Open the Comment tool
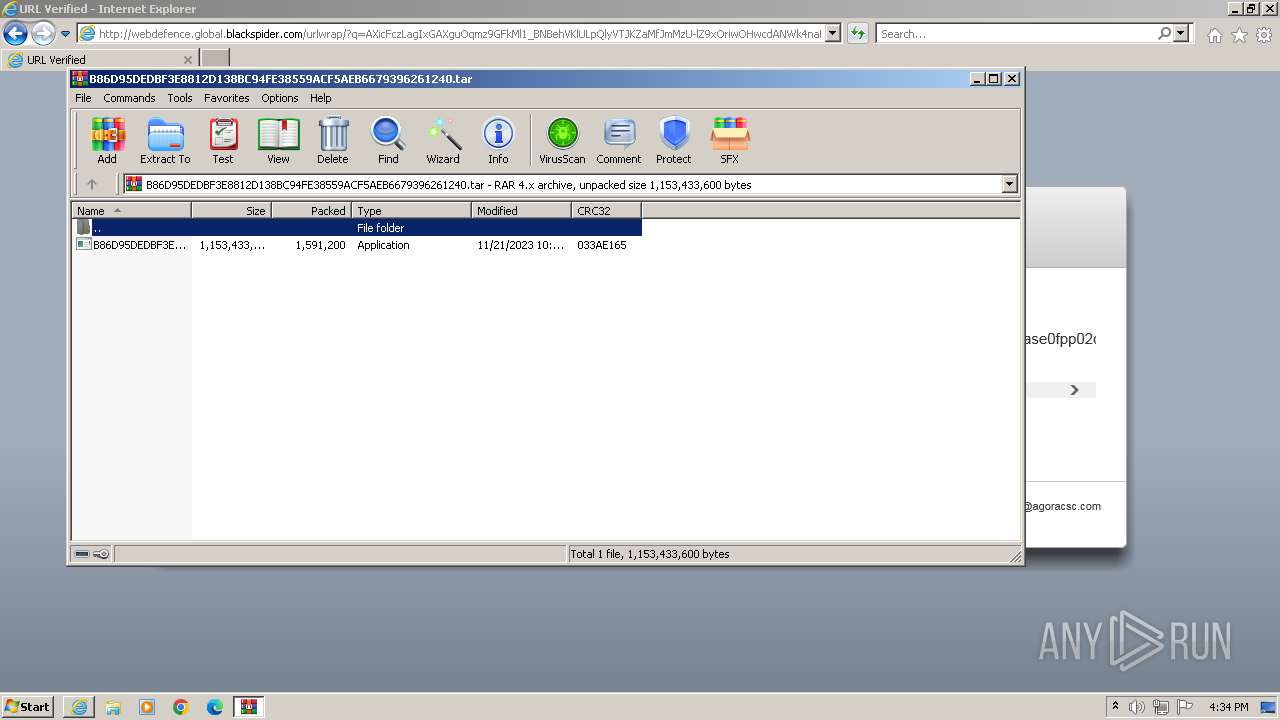 coord(619,141)
